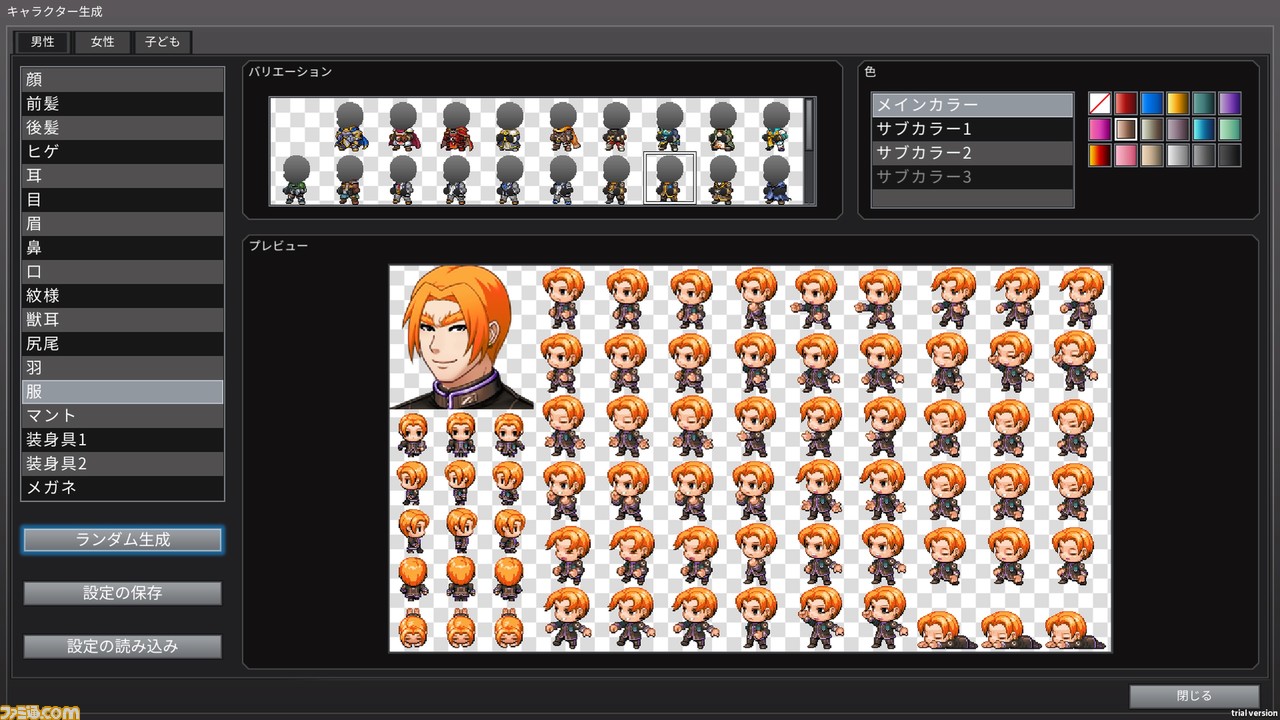Select the 顔 face category
1280x720 pixels.
(122, 79)
